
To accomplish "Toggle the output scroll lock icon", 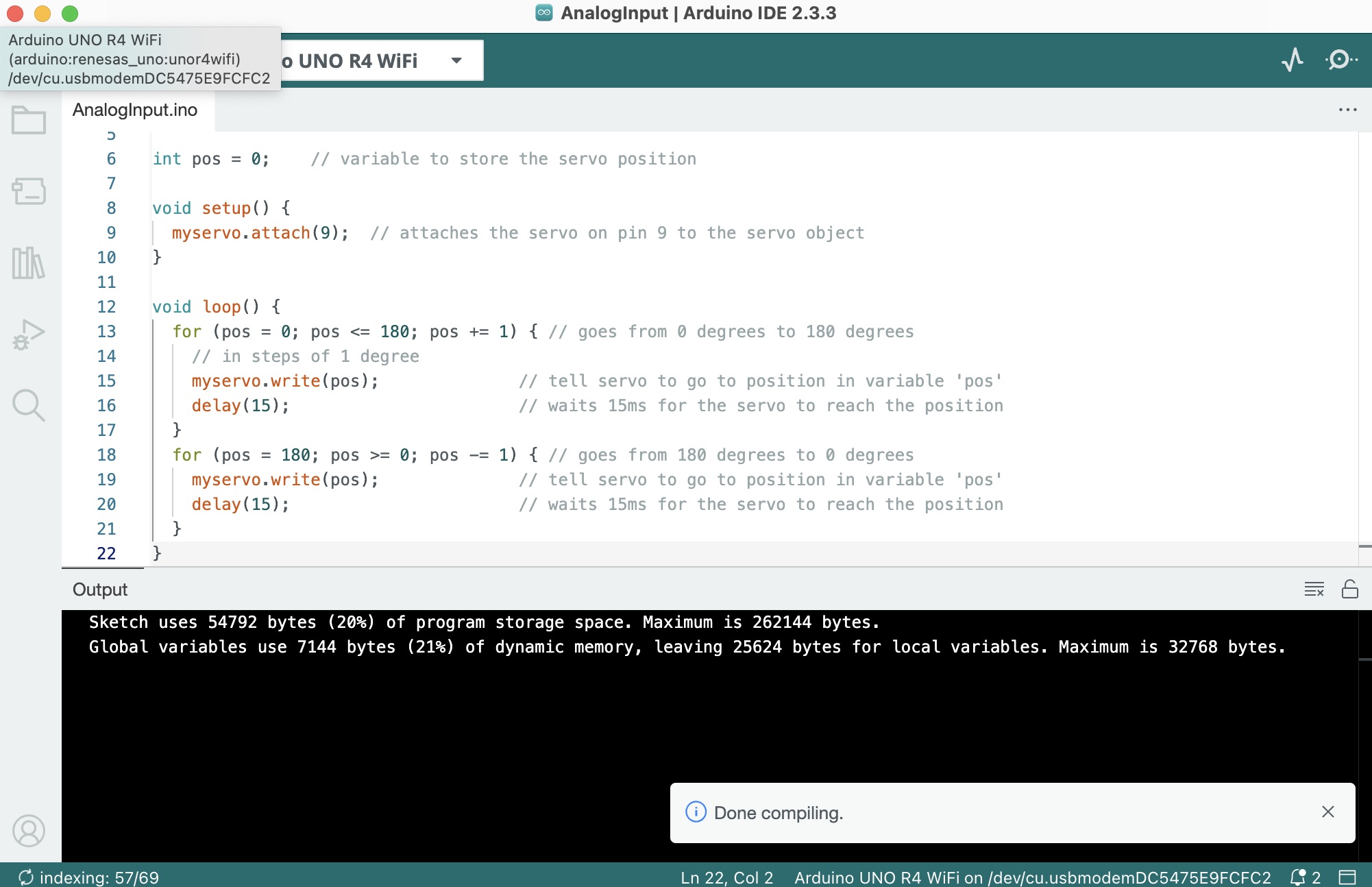I will pos(1349,590).
